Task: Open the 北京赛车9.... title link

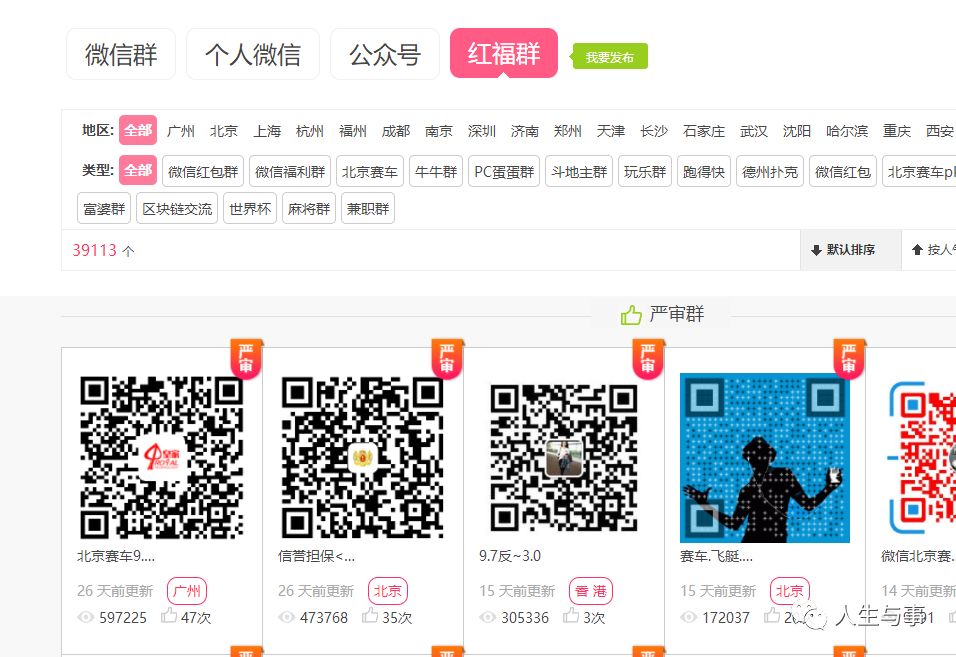Action: pos(116,556)
